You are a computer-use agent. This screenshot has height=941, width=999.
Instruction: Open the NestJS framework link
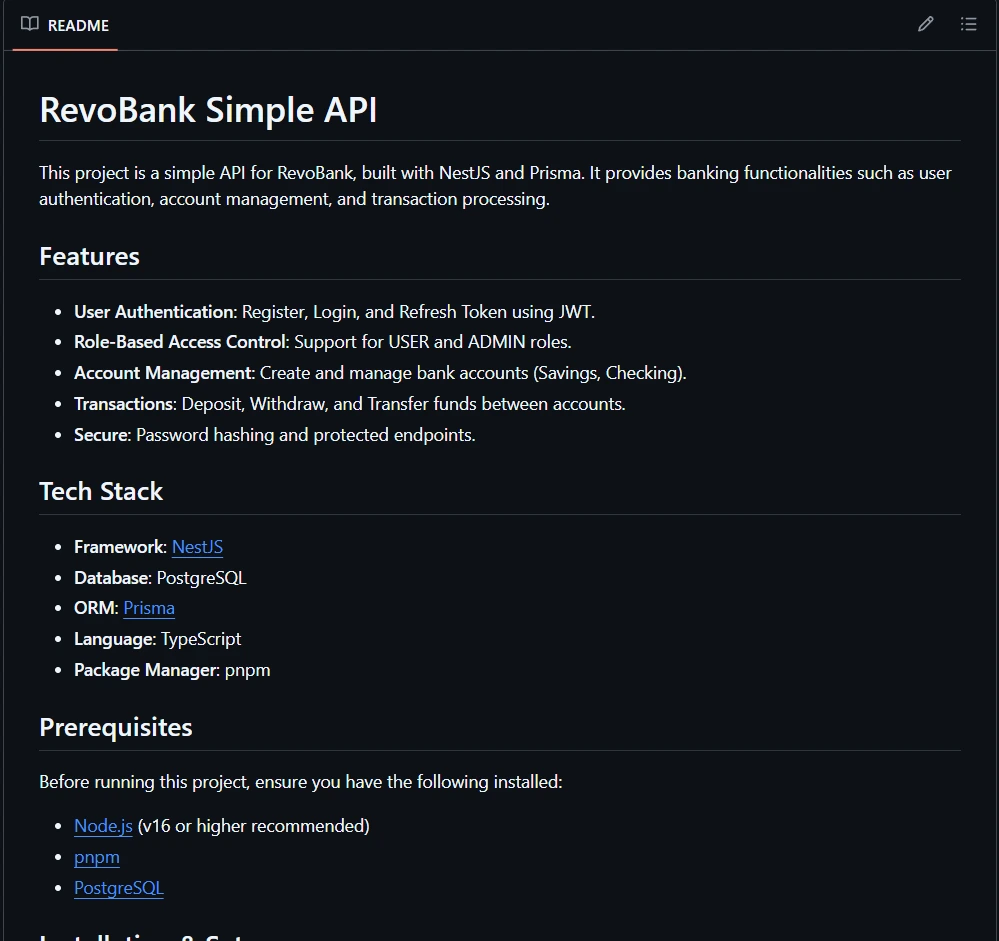[x=196, y=547]
